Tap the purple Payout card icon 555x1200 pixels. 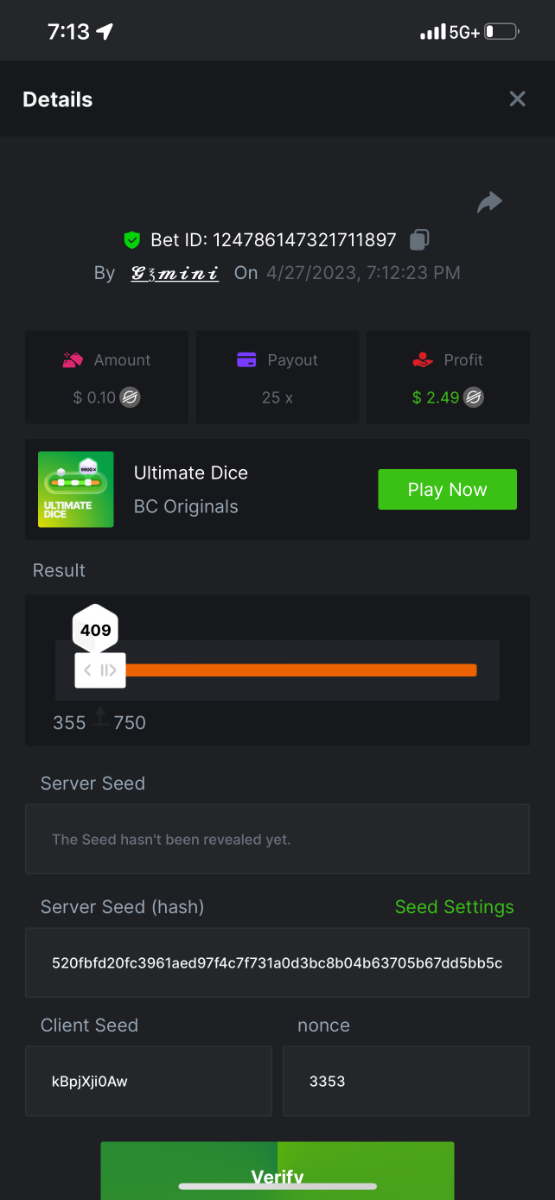(x=246, y=360)
